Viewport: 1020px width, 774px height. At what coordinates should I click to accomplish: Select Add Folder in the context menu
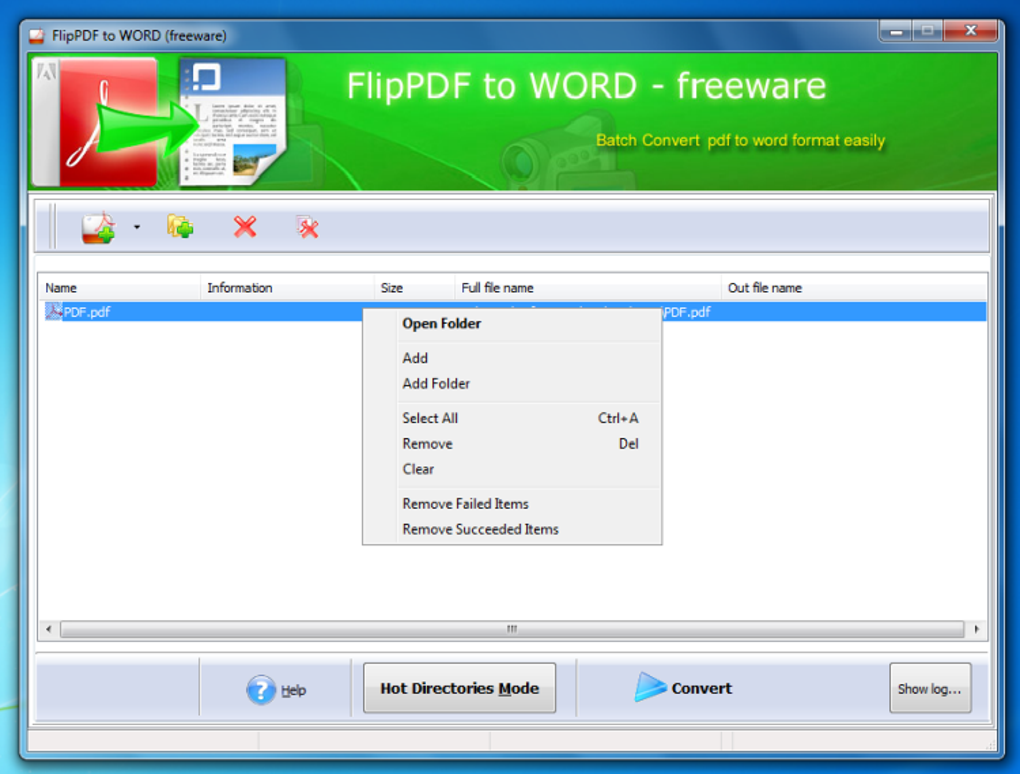pos(511,384)
